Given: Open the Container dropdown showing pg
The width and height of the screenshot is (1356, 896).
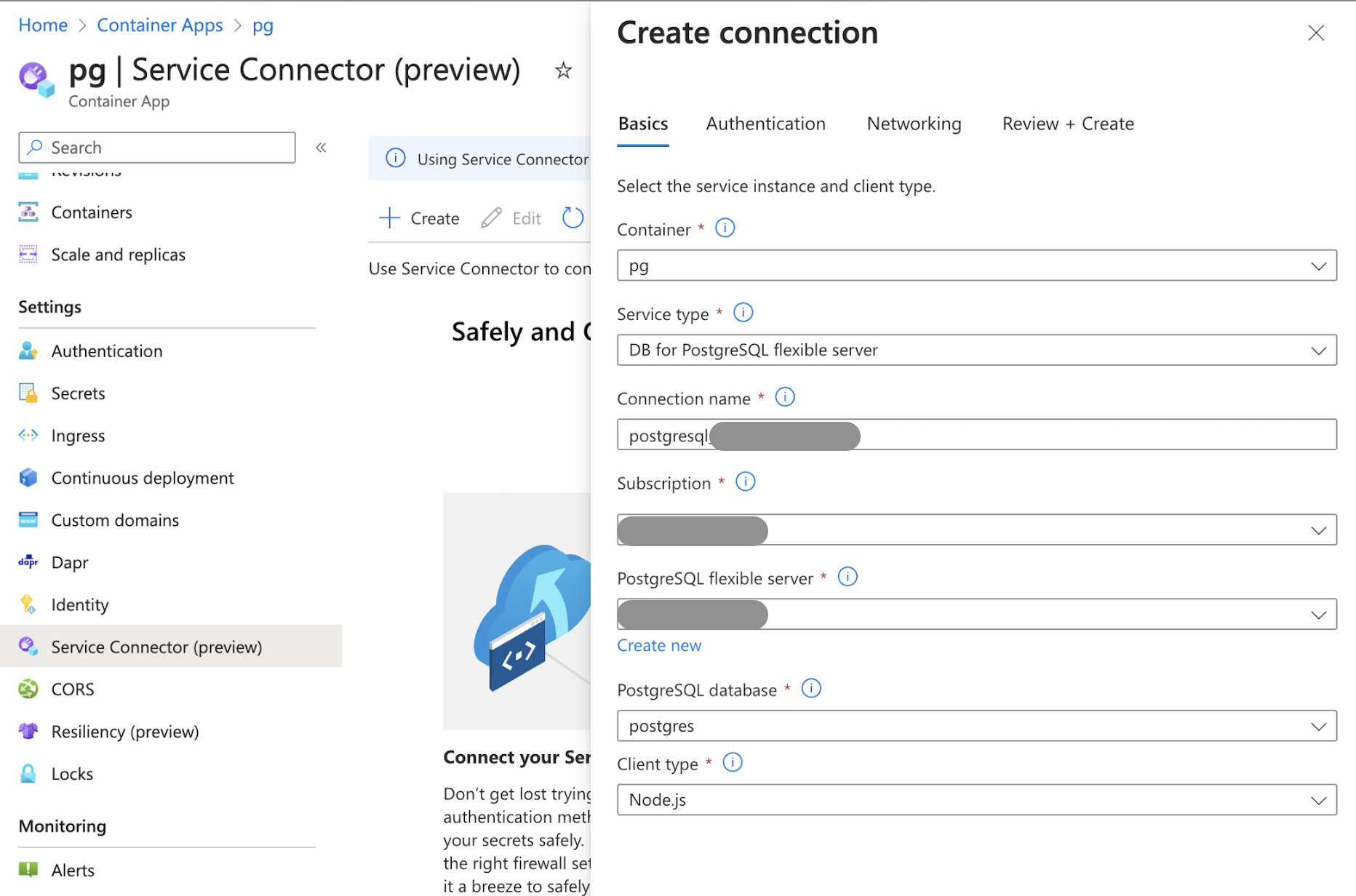Looking at the screenshot, I should click(976, 265).
